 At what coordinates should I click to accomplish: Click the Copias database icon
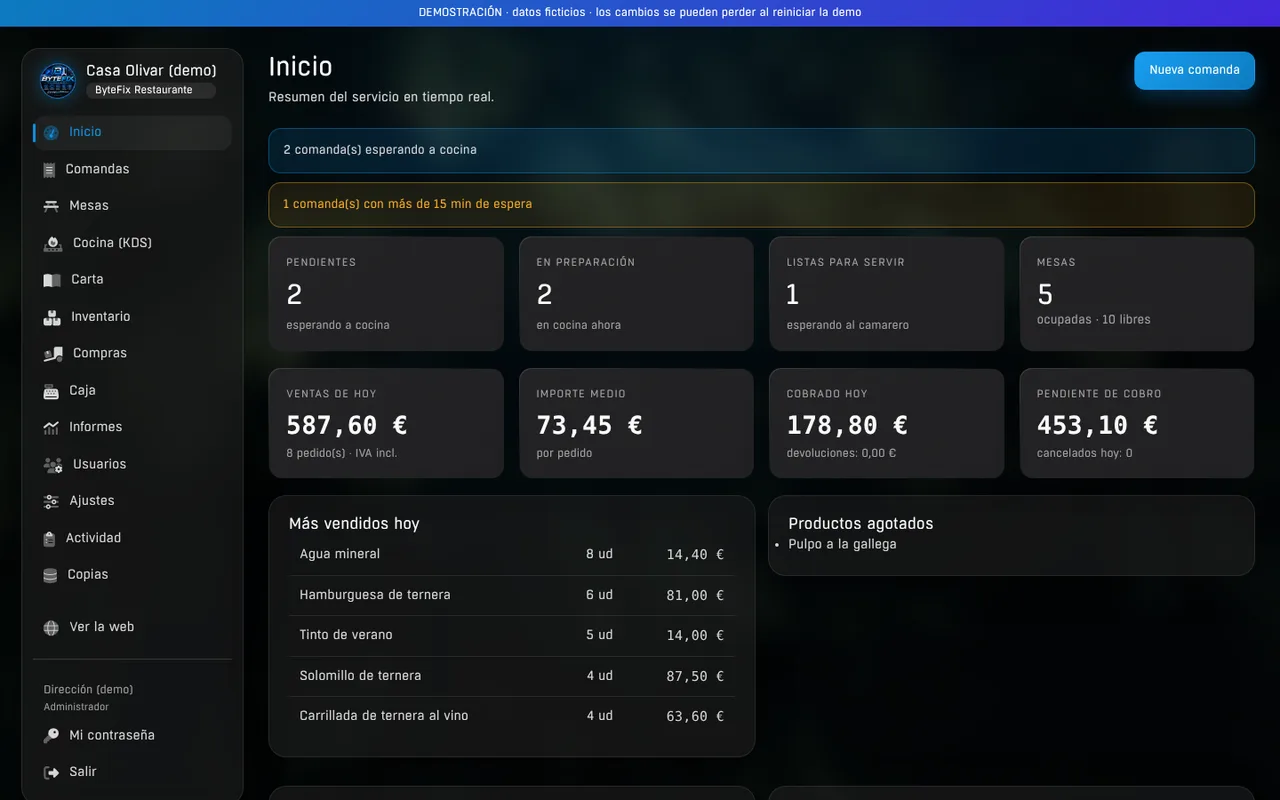[x=50, y=576]
